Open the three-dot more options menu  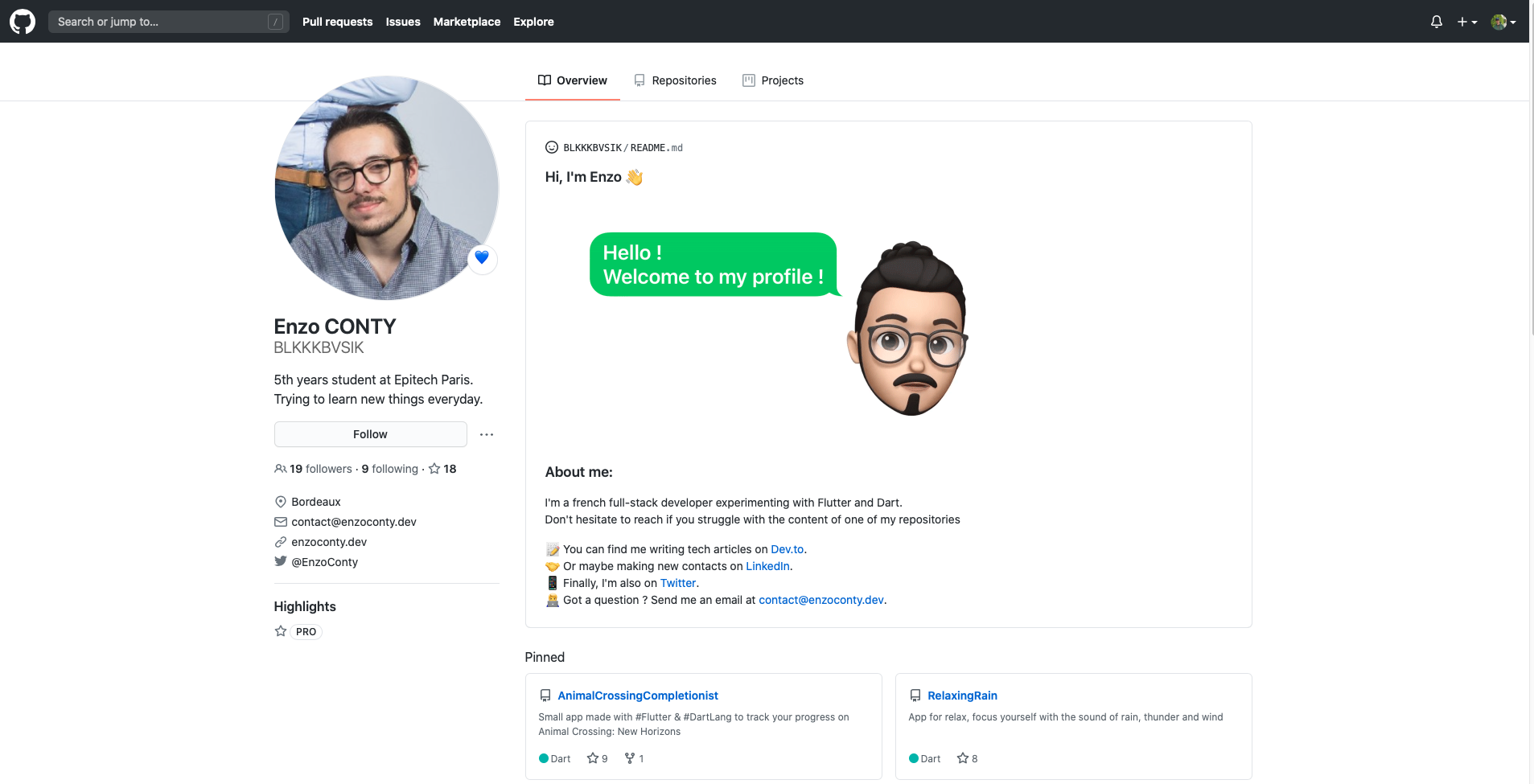click(x=487, y=434)
